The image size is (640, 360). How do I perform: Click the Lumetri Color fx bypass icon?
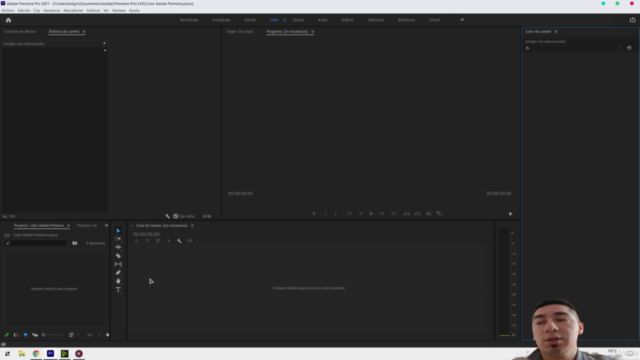click(x=527, y=48)
